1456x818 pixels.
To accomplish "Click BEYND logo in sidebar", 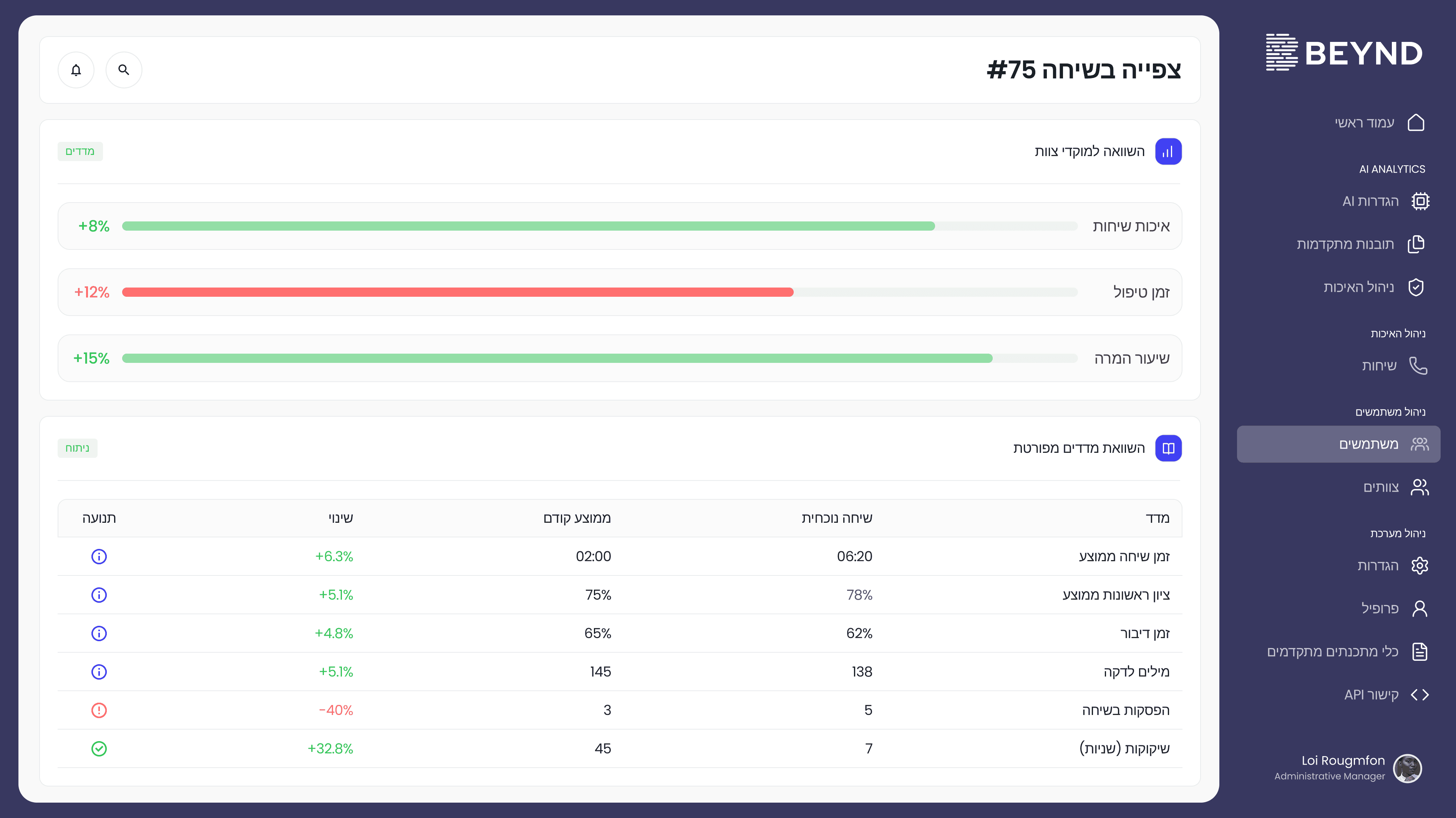I will pos(1344,53).
